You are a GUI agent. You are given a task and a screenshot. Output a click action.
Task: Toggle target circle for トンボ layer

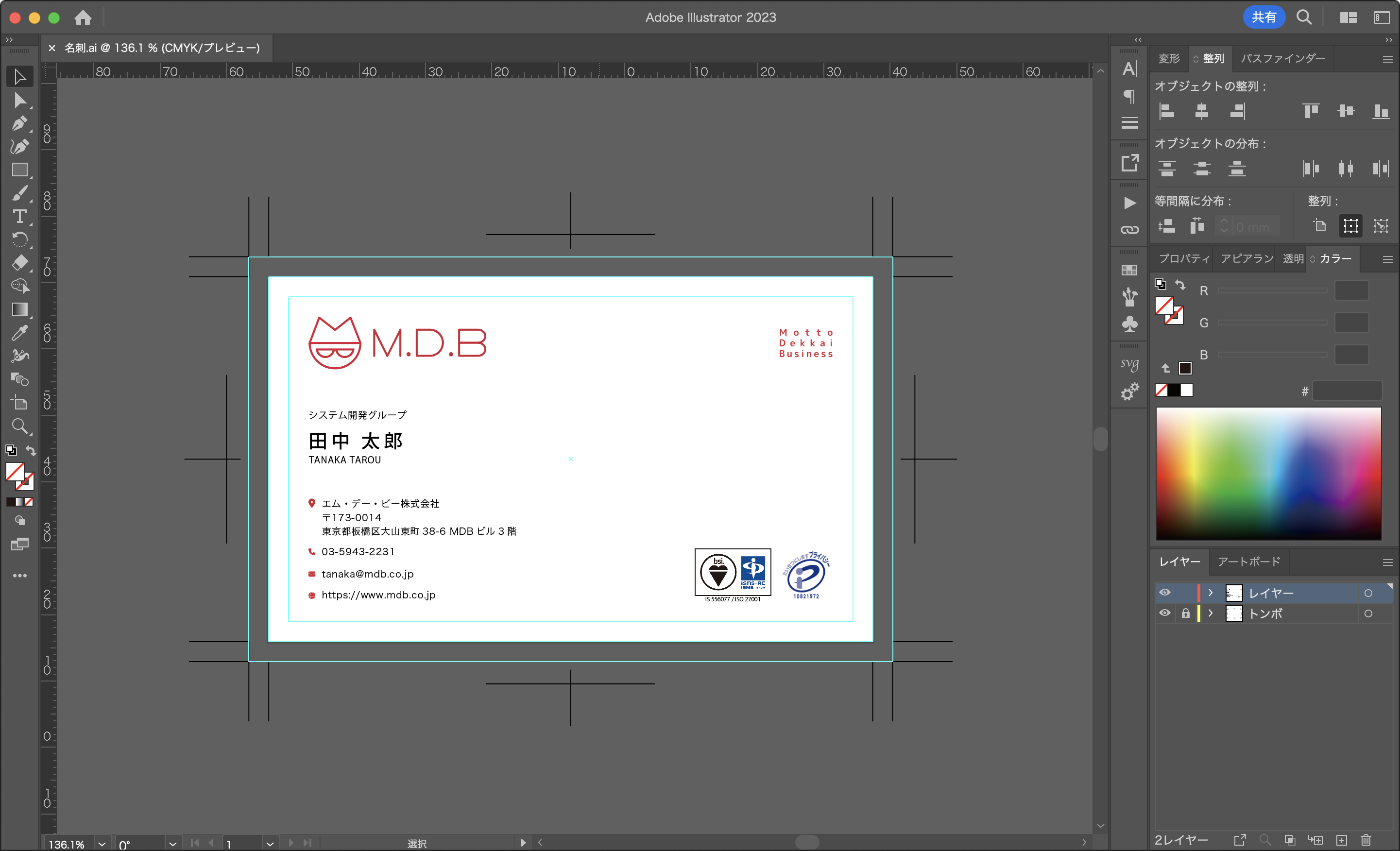(1368, 613)
